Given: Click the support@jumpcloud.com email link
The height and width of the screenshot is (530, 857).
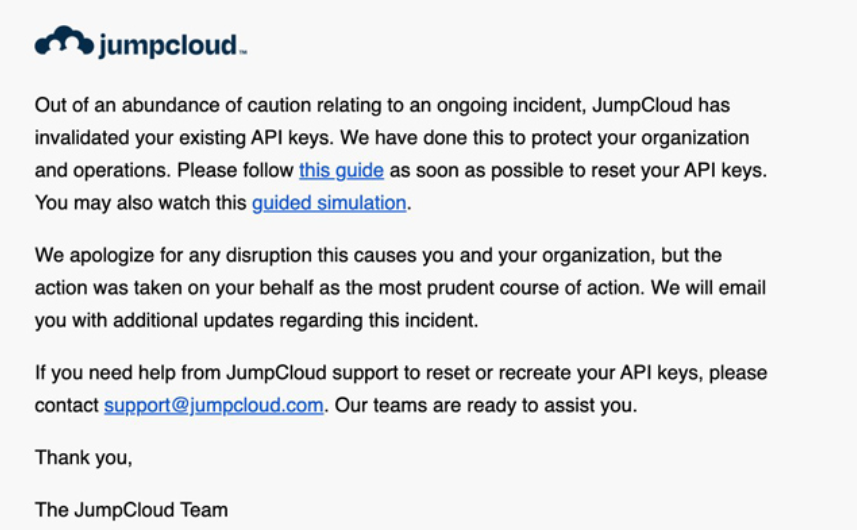Looking at the screenshot, I should (x=214, y=405).
